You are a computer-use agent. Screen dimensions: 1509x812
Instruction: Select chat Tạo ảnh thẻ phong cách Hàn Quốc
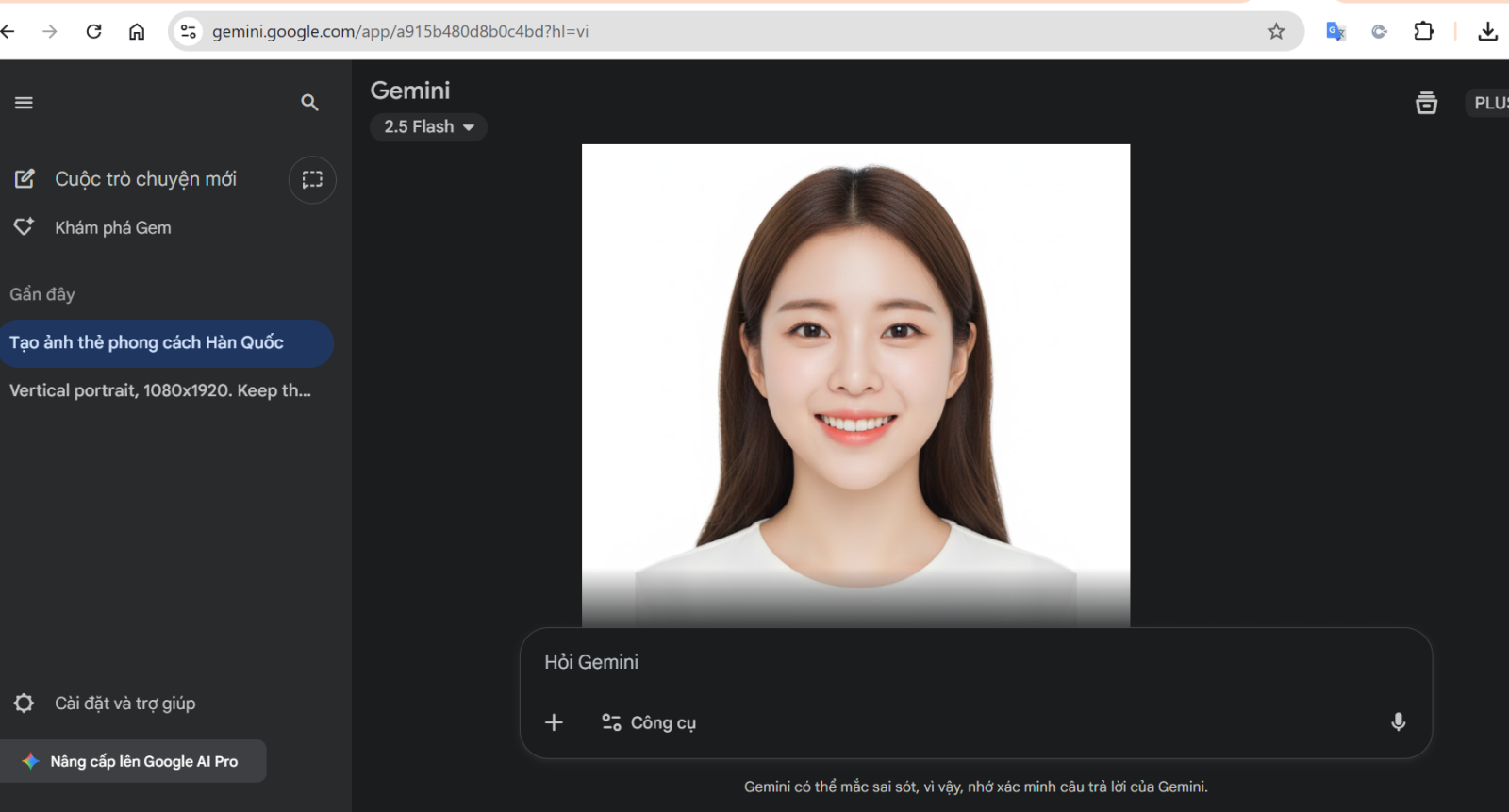147,342
